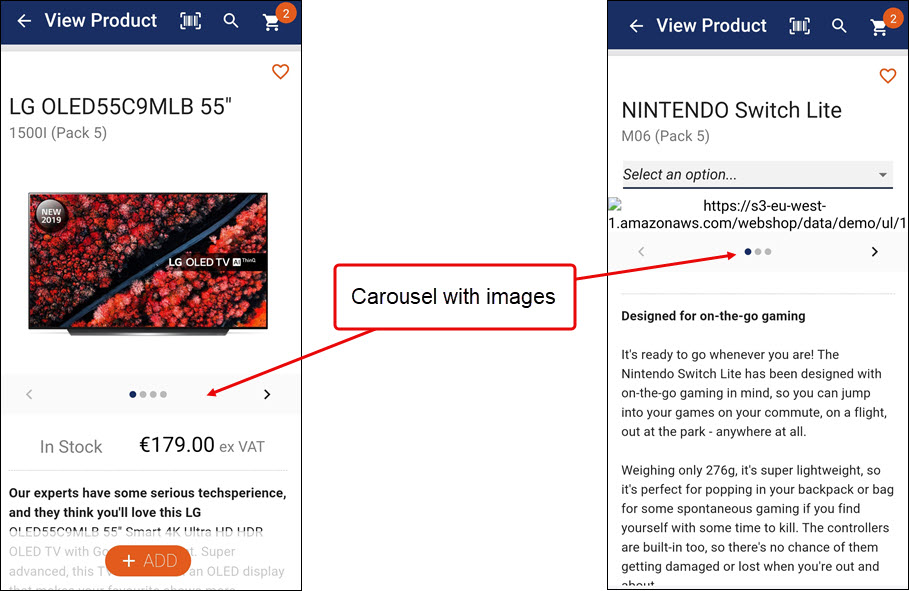This screenshot has width=909, height=591.
Task: Open the barcode scanner icon
Action: (x=191, y=20)
